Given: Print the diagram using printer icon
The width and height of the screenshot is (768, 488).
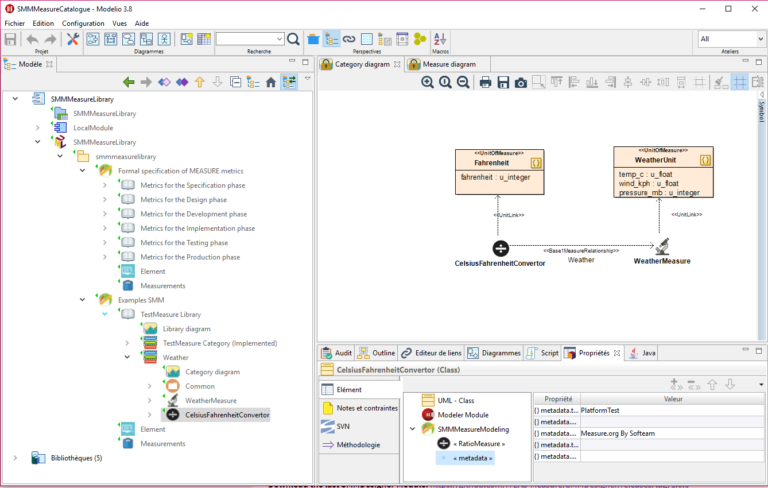Looking at the screenshot, I should 485,82.
